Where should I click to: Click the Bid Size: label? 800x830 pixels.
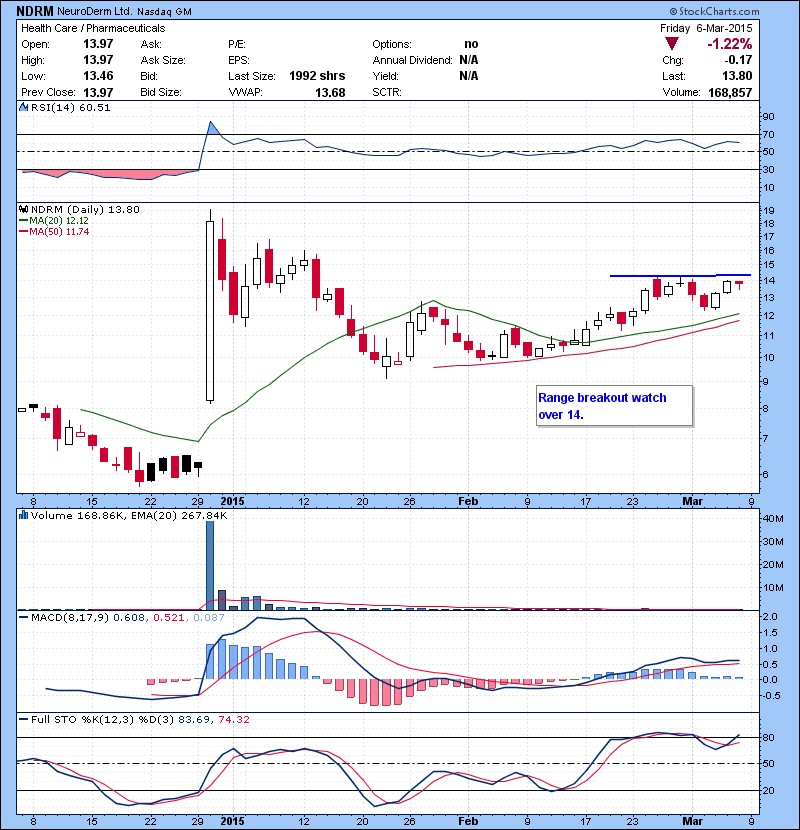click(161, 92)
